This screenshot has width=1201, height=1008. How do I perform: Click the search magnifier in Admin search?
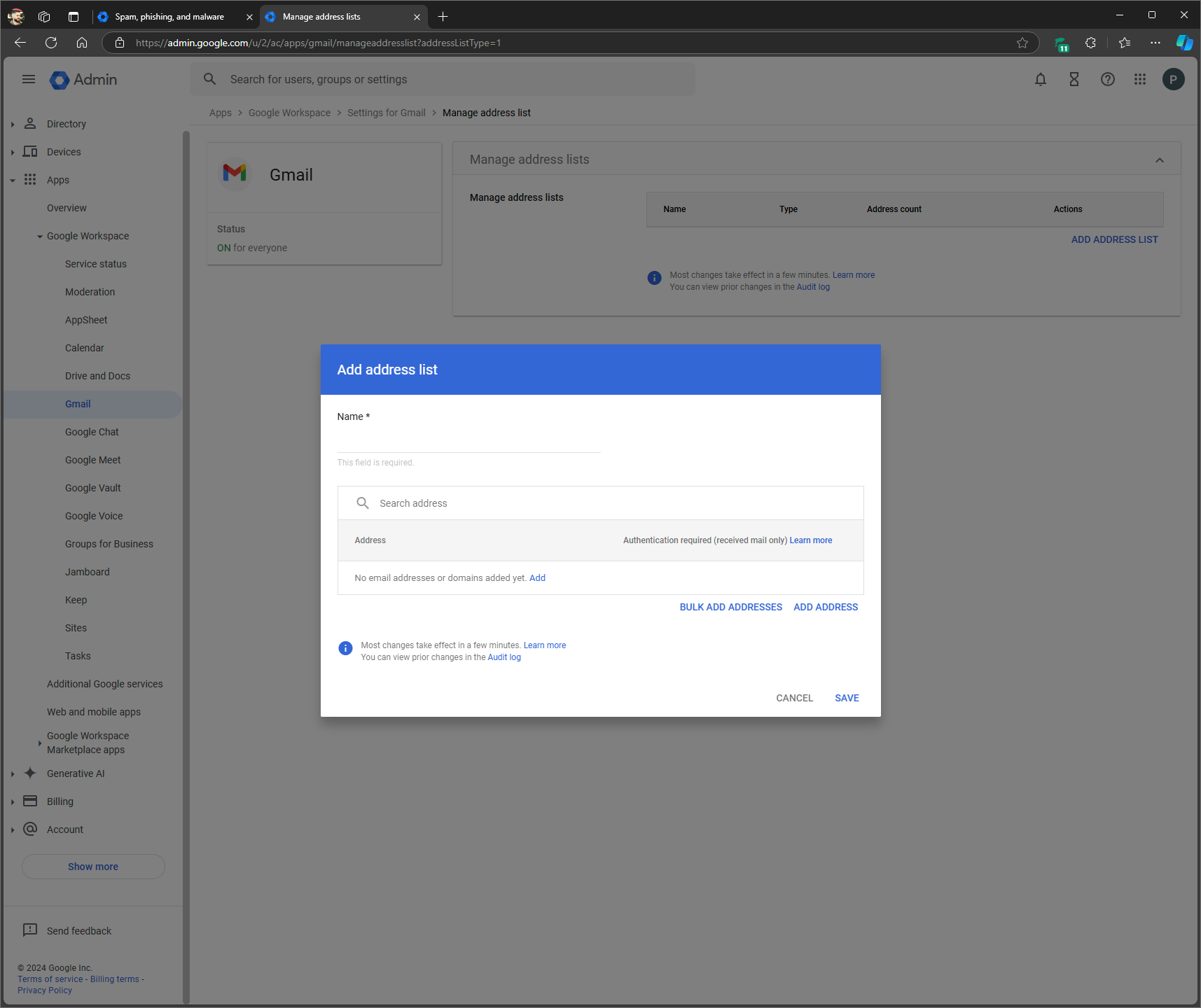(x=209, y=79)
